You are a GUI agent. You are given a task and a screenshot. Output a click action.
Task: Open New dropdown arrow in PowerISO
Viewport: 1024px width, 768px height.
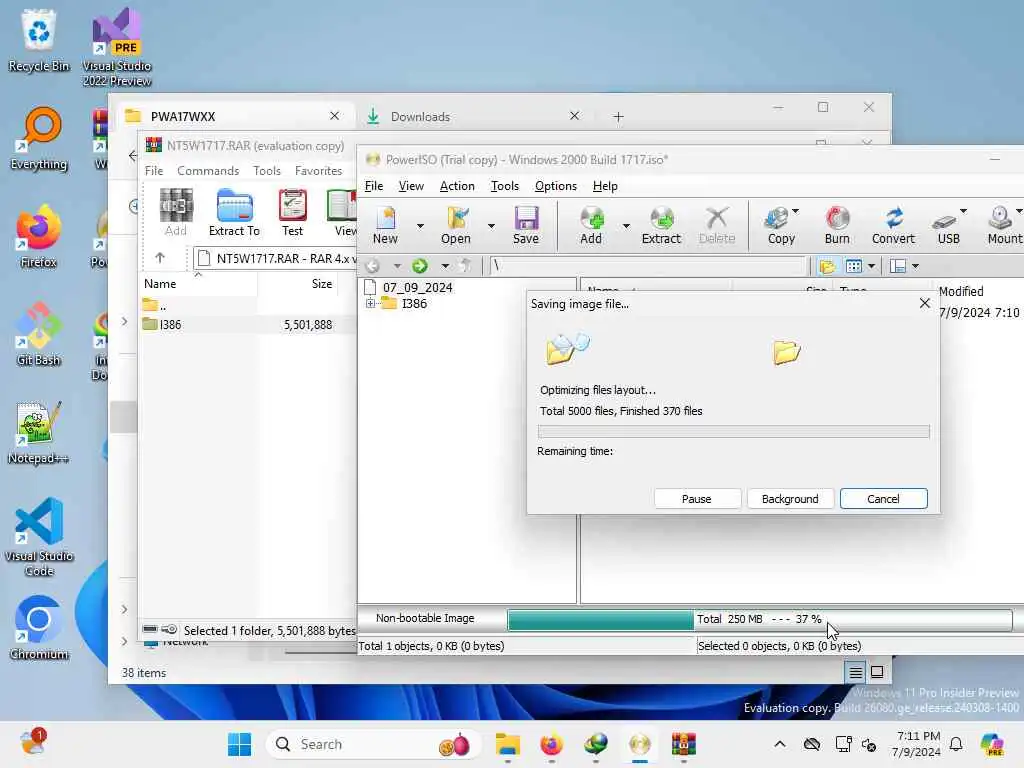click(421, 226)
